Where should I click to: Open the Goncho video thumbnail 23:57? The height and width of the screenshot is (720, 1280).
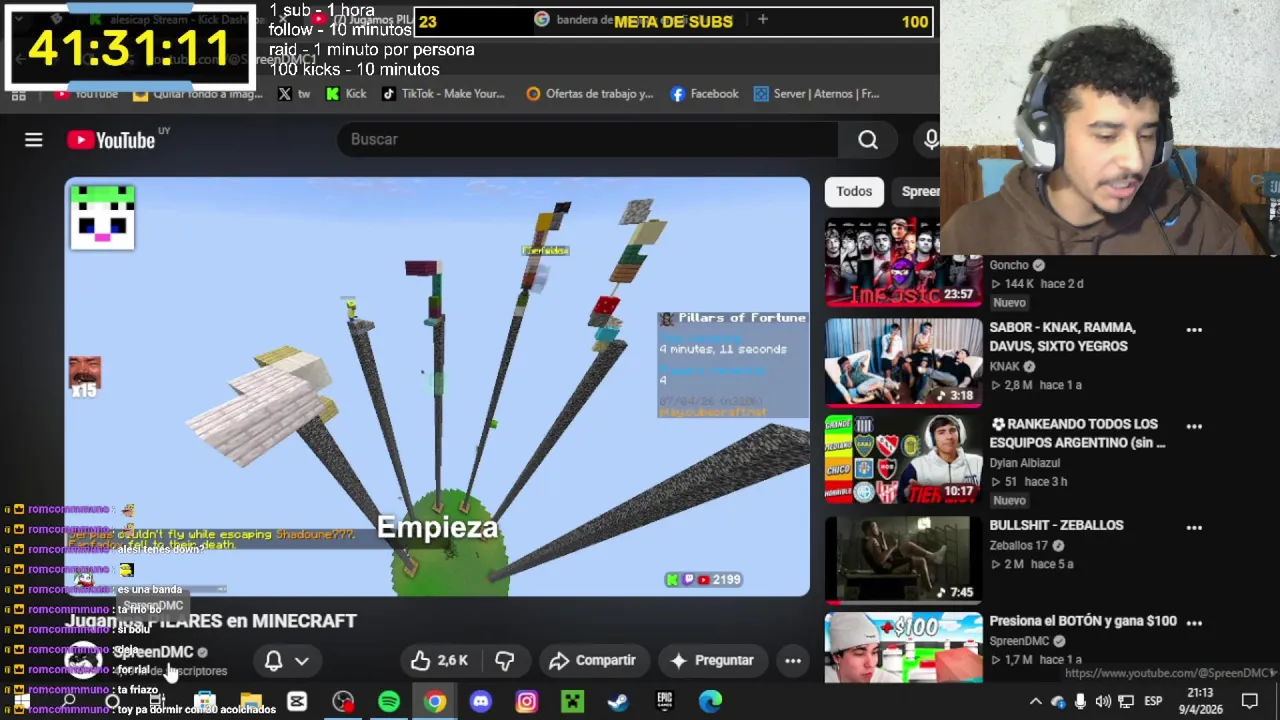pyautogui.click(x=903, y=263)
